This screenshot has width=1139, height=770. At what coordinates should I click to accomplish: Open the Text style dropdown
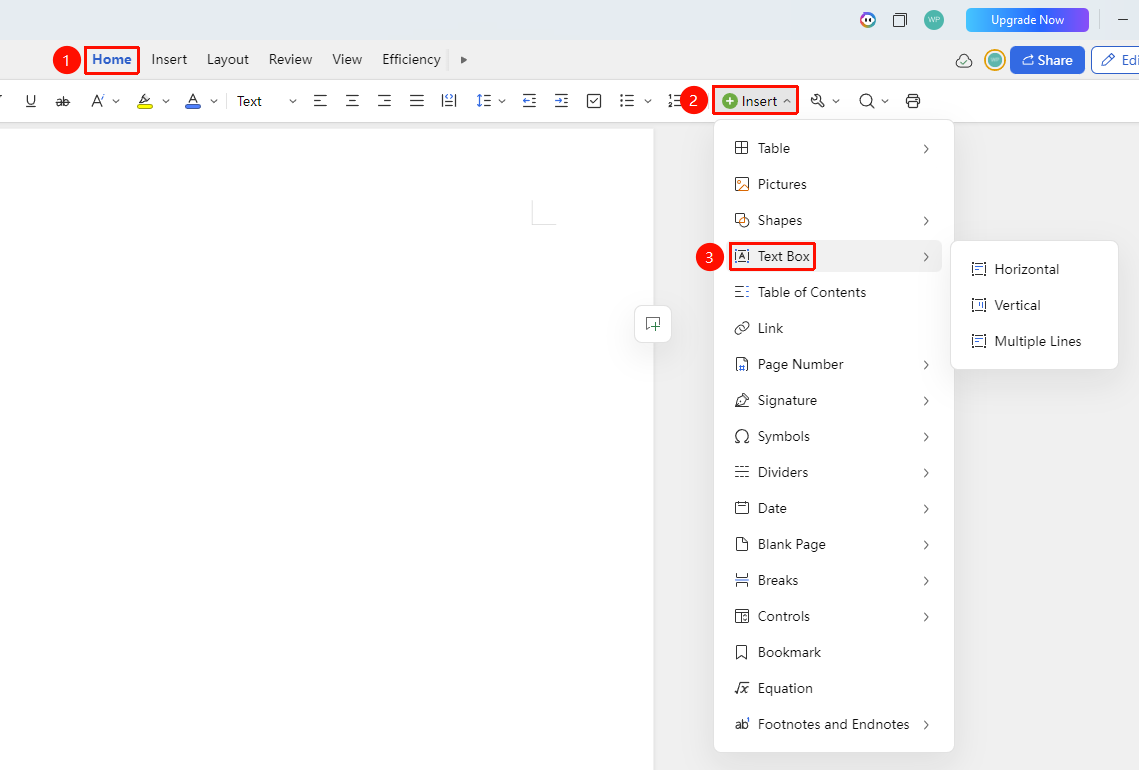click(x=267, y=101)
